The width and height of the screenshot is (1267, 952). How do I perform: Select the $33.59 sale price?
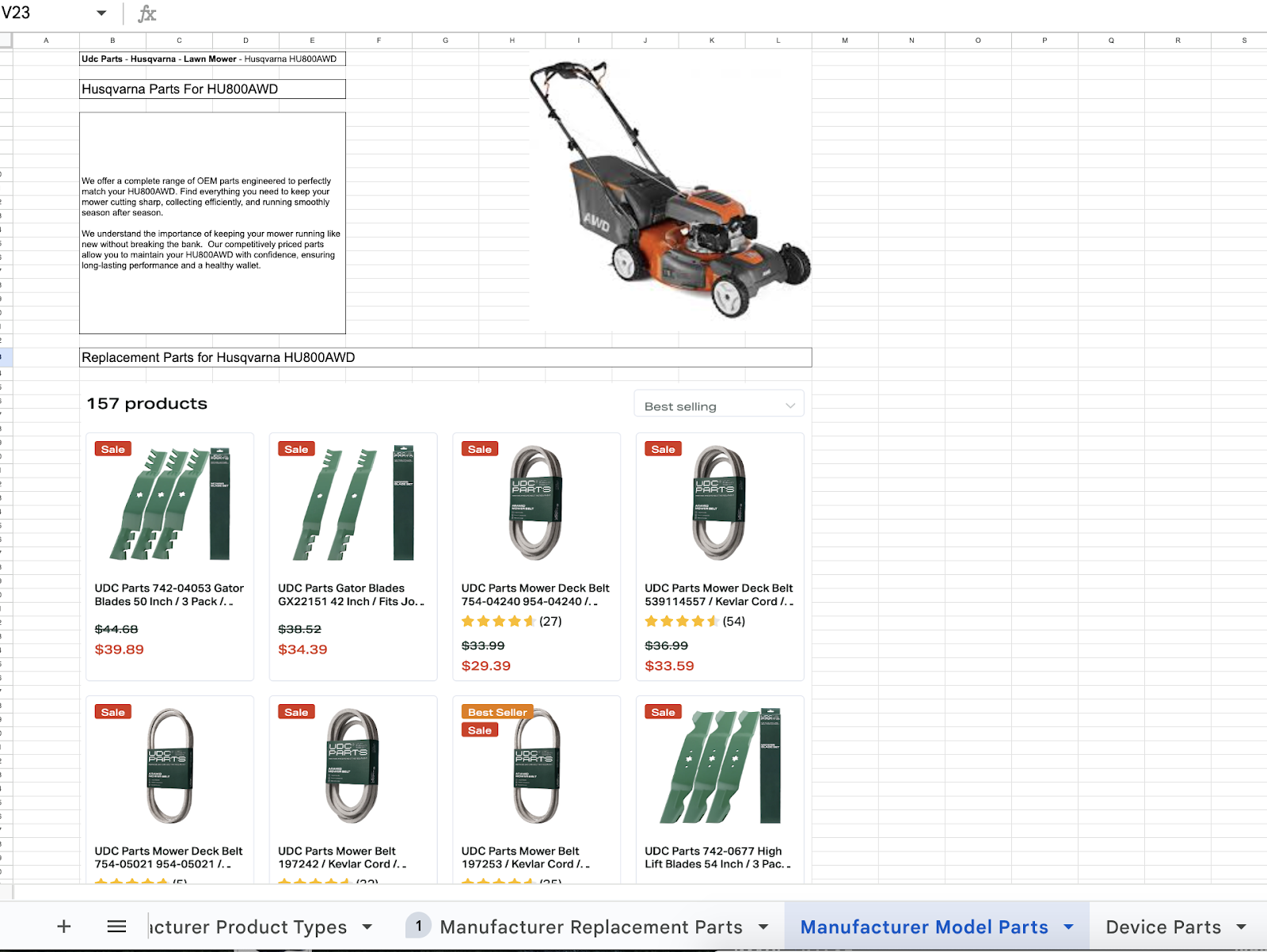[670, 666]
